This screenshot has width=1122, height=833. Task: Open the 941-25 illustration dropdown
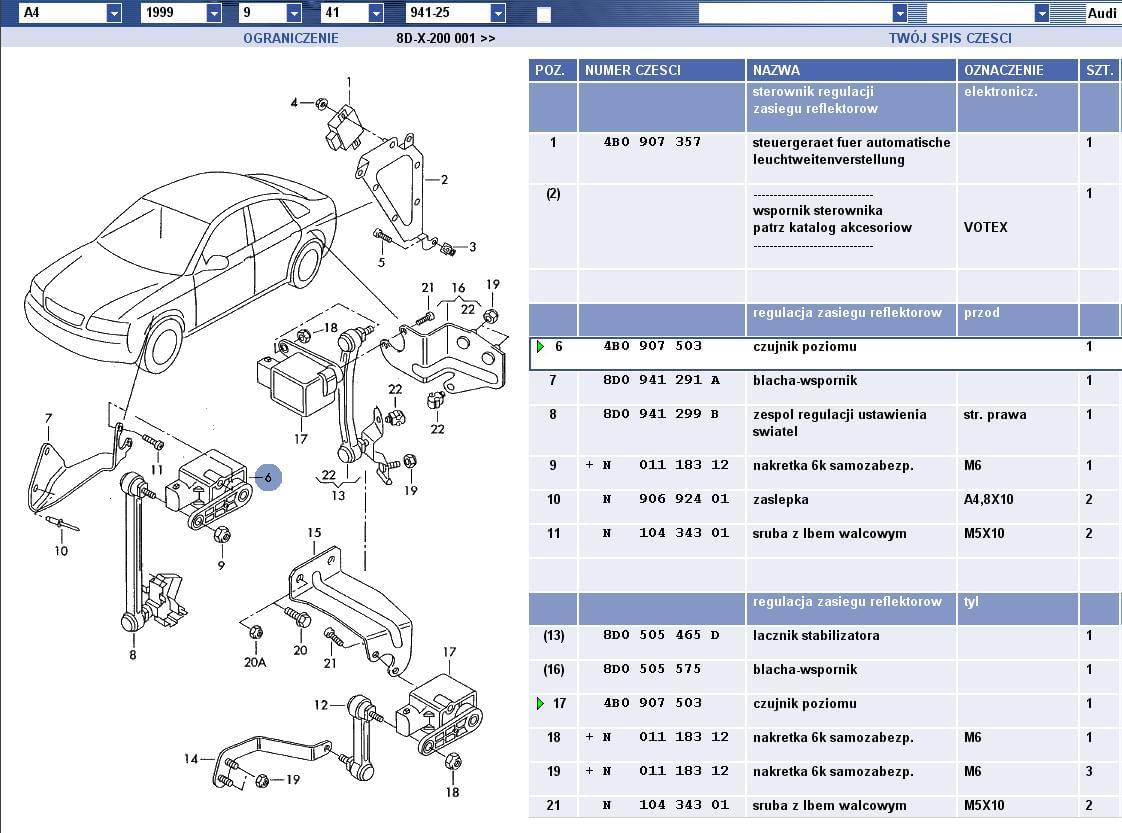pos(498,12)
